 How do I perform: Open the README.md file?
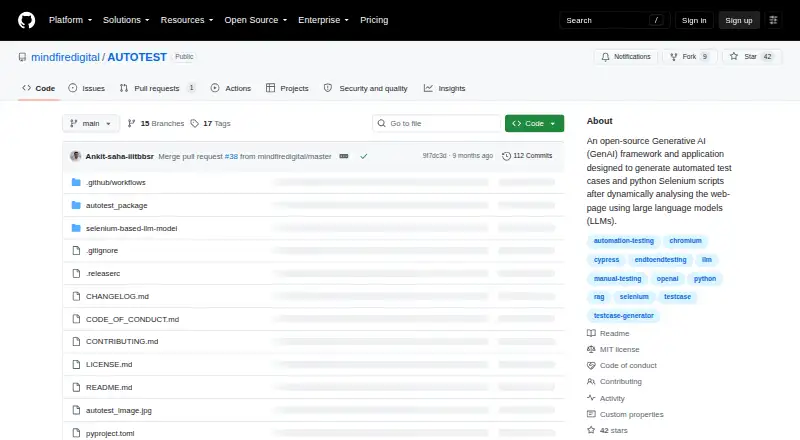click(x=109, y=387)
